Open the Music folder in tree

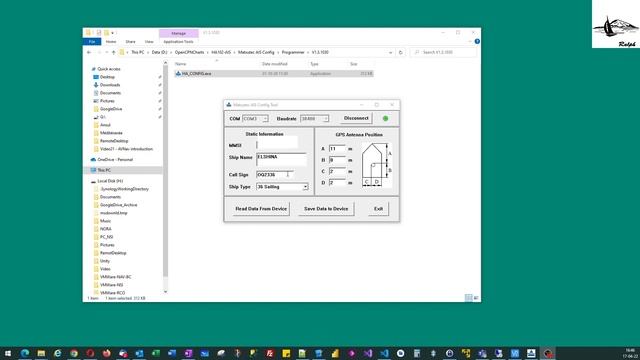[x=105, y=221]
